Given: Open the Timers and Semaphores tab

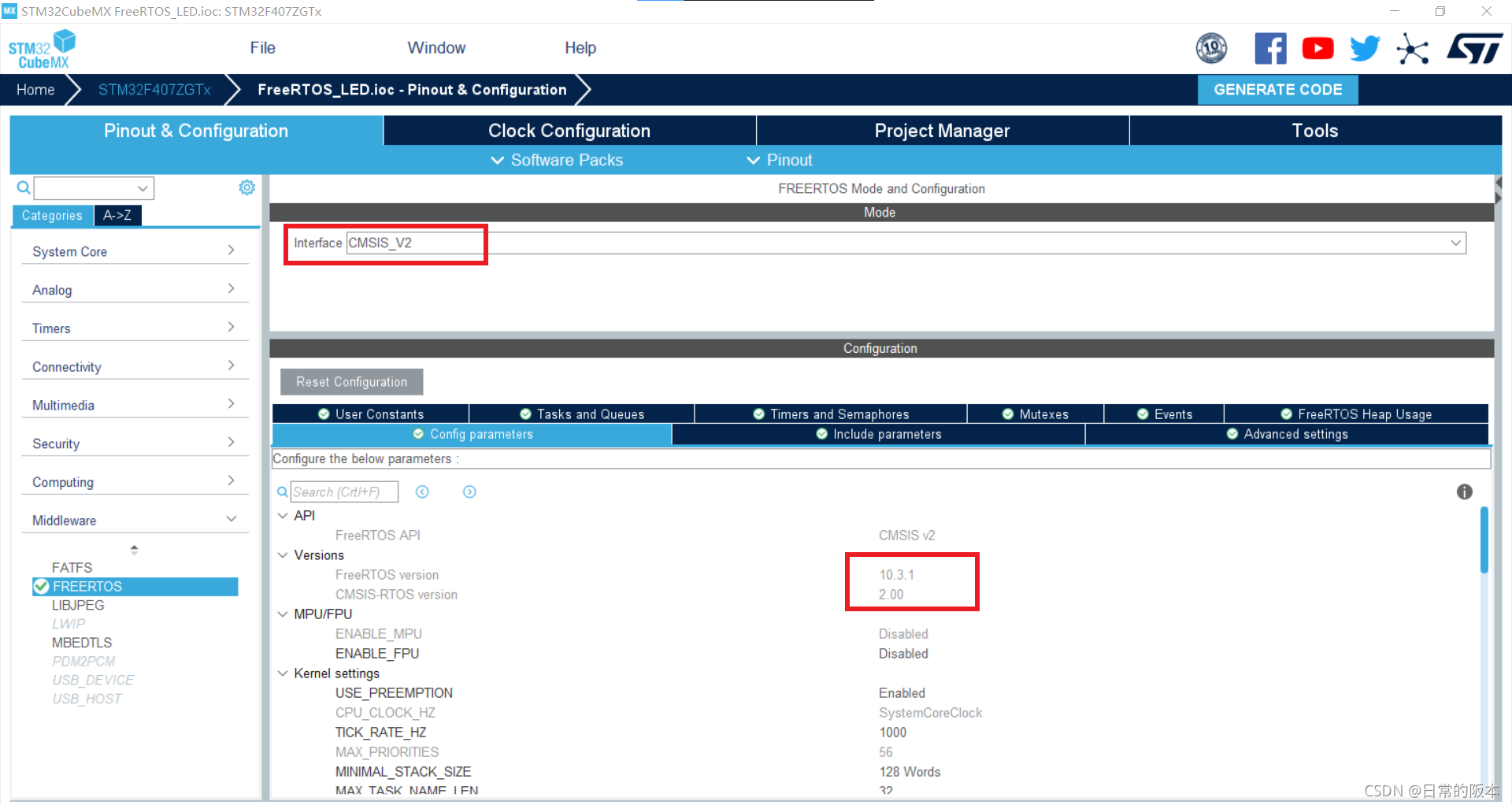Looking at the screenshot, I should pos(831,414).
